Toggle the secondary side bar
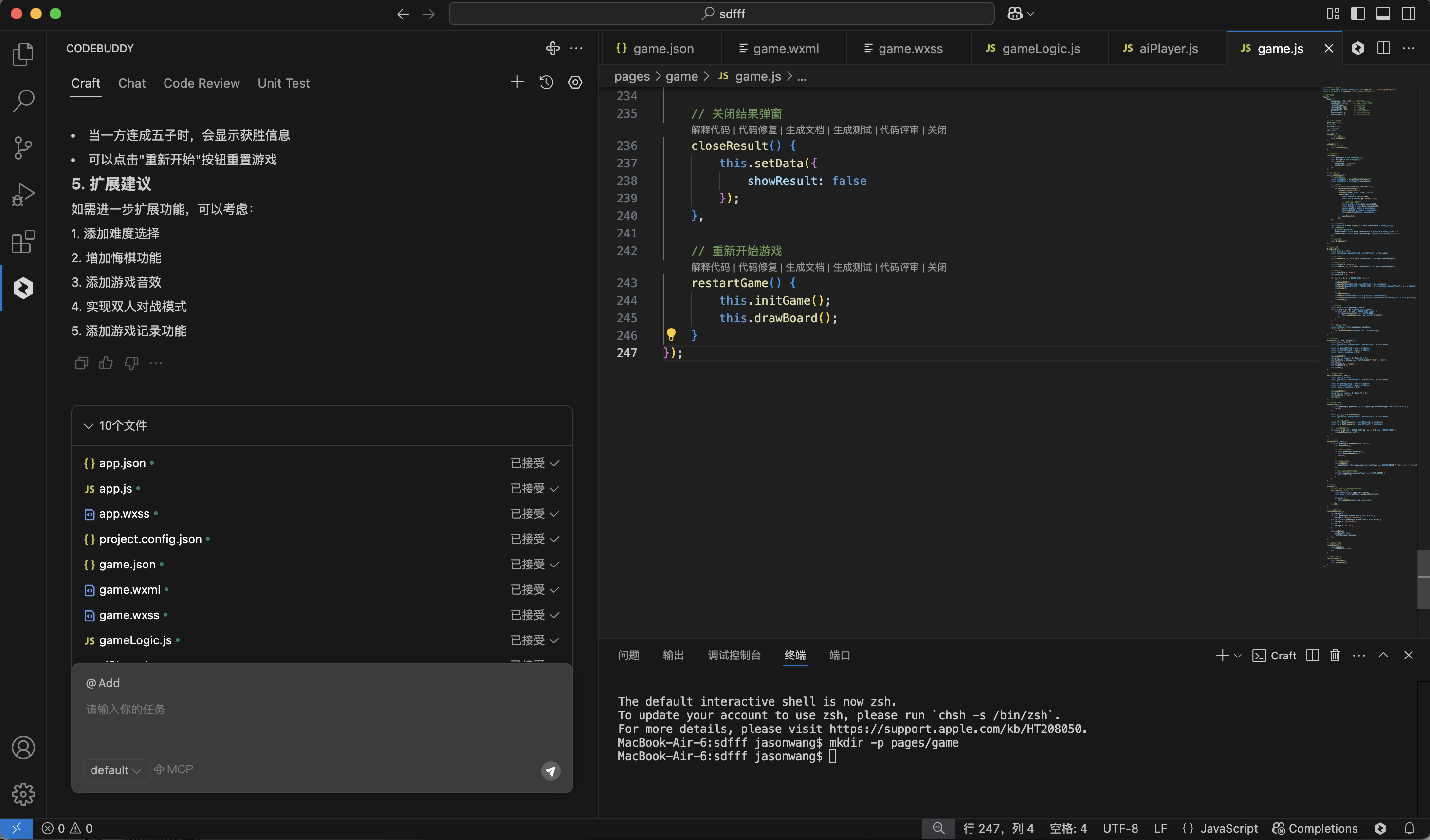Image resolution: width=1430 pixels, height=840 pixels. (x=1409, y=14)
